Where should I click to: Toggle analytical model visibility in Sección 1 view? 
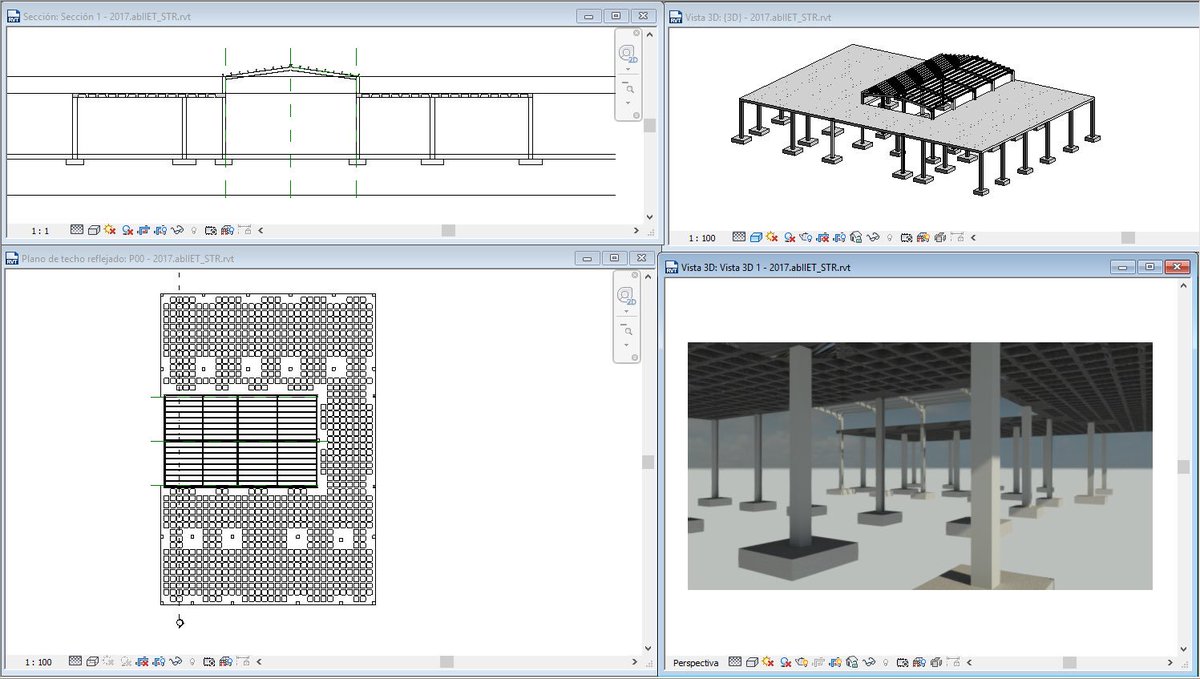(227, 230)
